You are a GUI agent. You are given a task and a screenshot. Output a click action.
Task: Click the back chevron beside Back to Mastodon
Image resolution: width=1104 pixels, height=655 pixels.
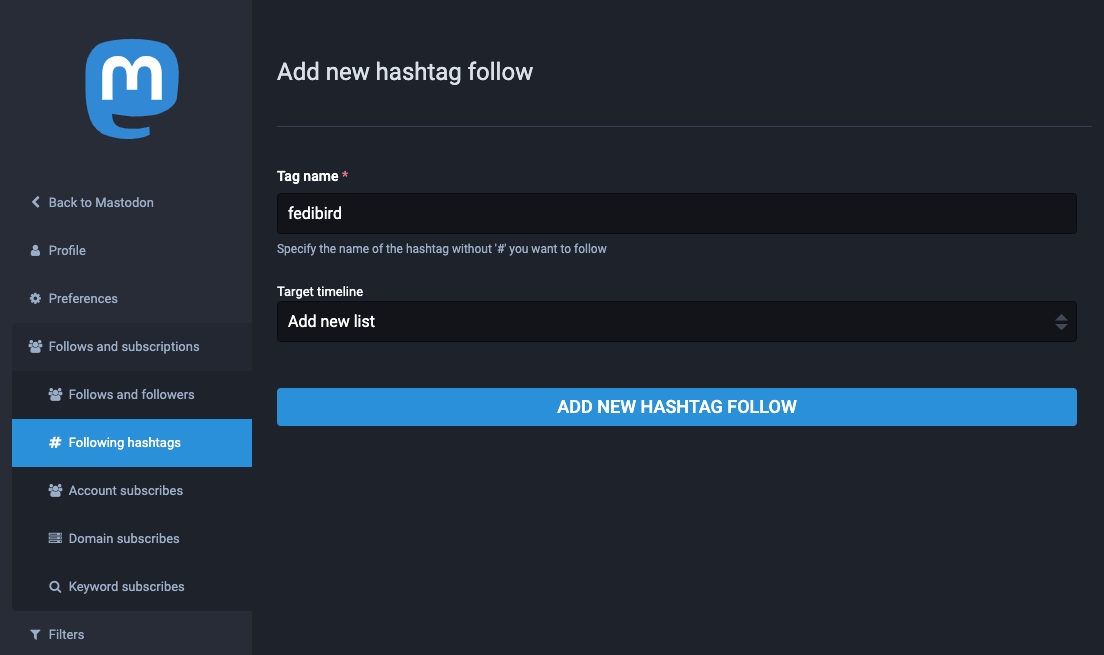click(x=35, y=202)
